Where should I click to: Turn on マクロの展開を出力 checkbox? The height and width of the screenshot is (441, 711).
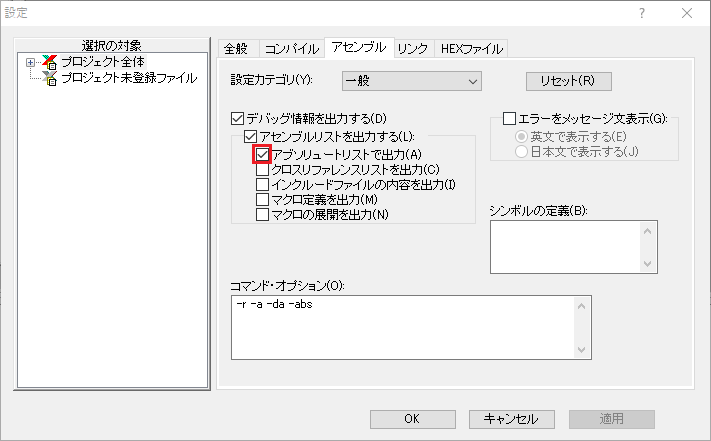[263, 215]
